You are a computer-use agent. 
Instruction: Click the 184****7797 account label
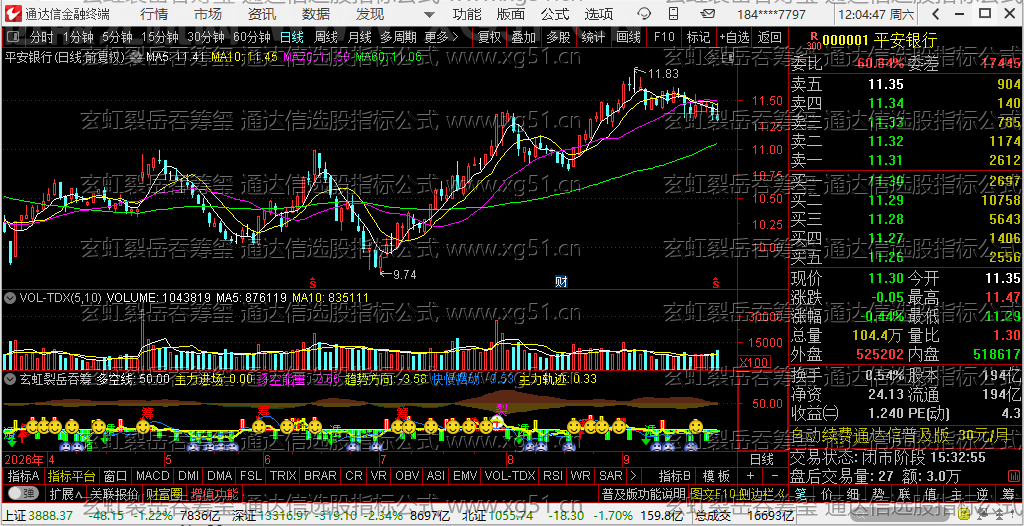click(771, 14)
